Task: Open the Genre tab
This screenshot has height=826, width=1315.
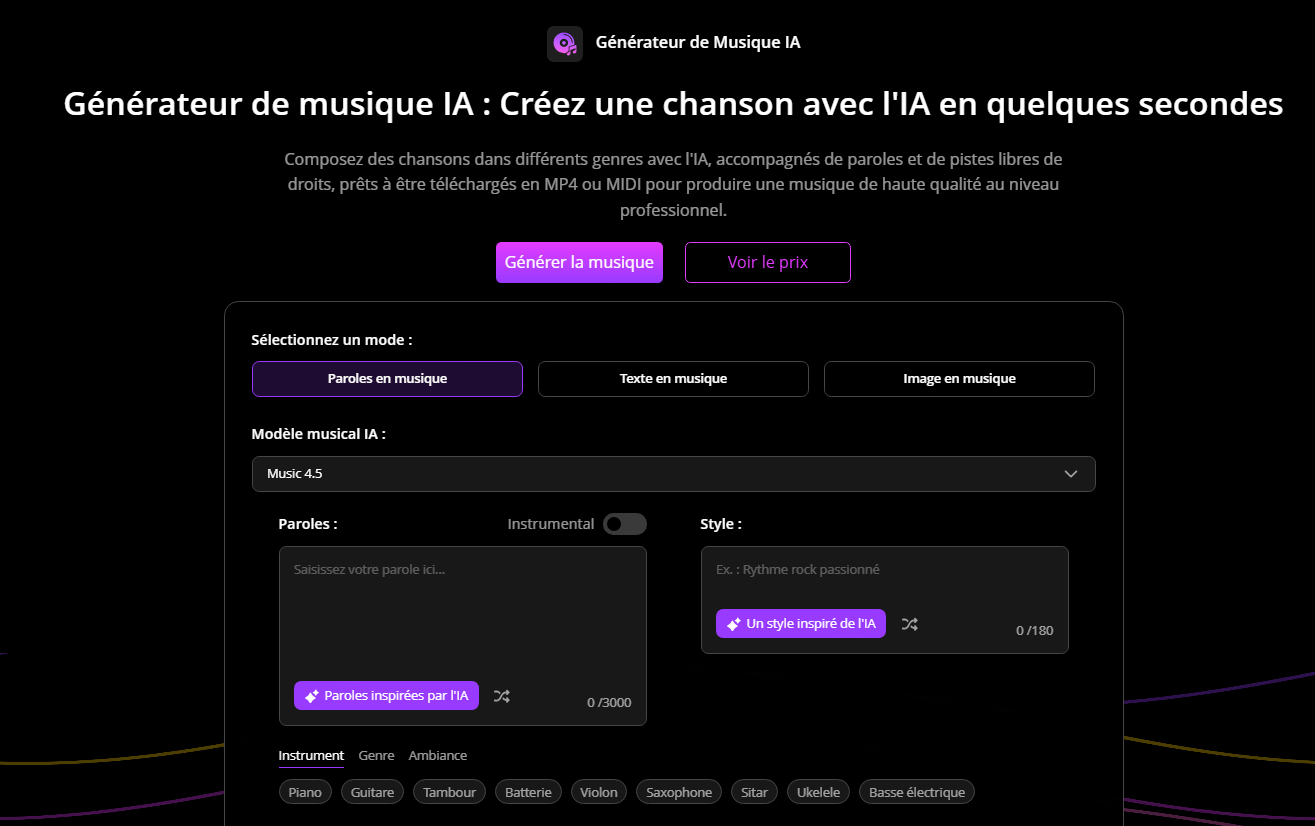Action: (376, 755)
